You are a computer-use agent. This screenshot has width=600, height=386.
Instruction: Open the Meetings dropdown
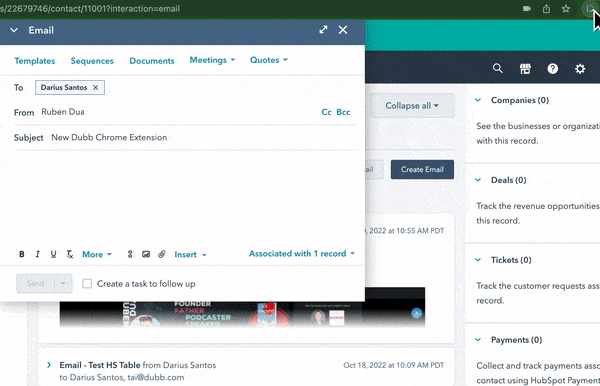tap(212, 60)
